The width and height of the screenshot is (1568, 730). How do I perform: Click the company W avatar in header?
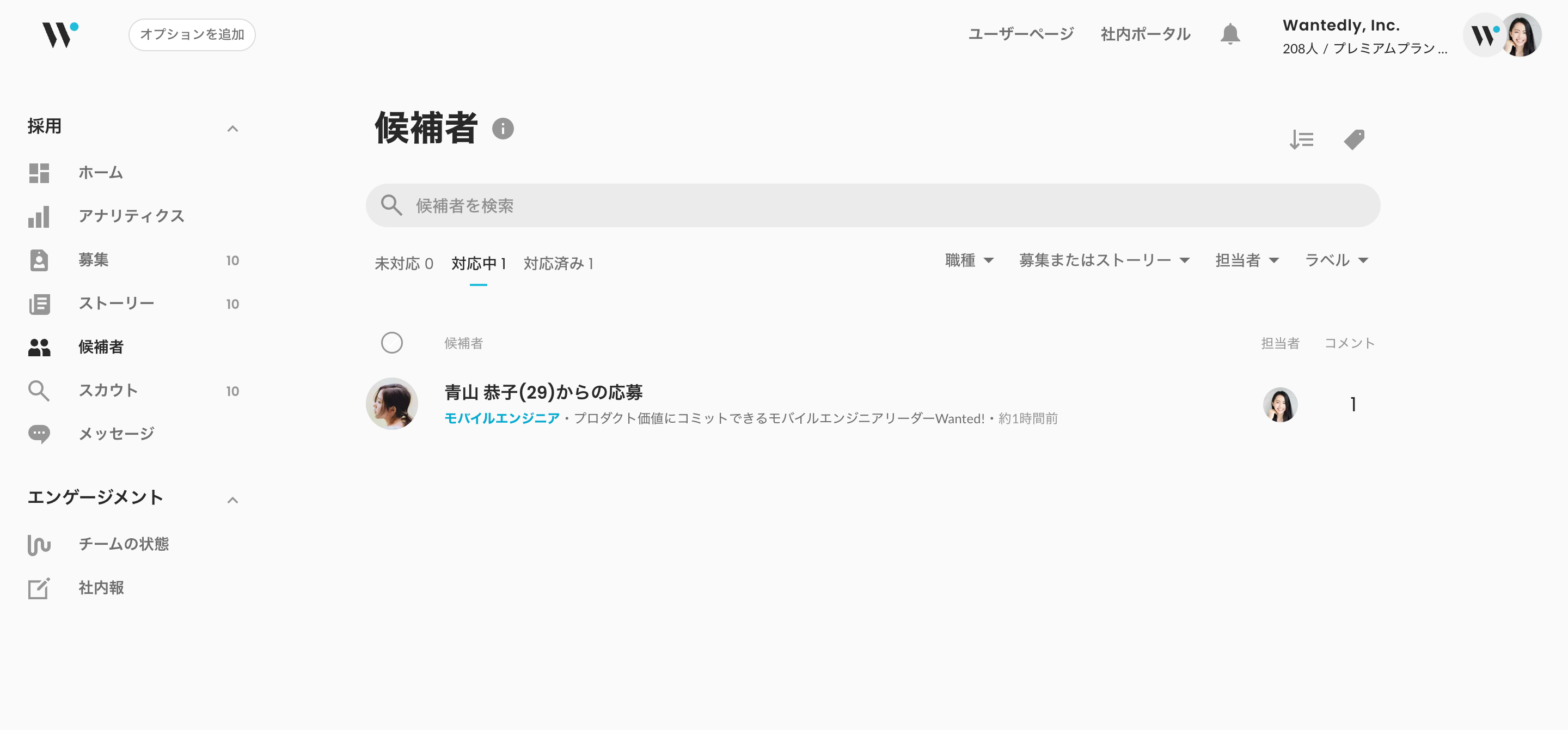1484,35
